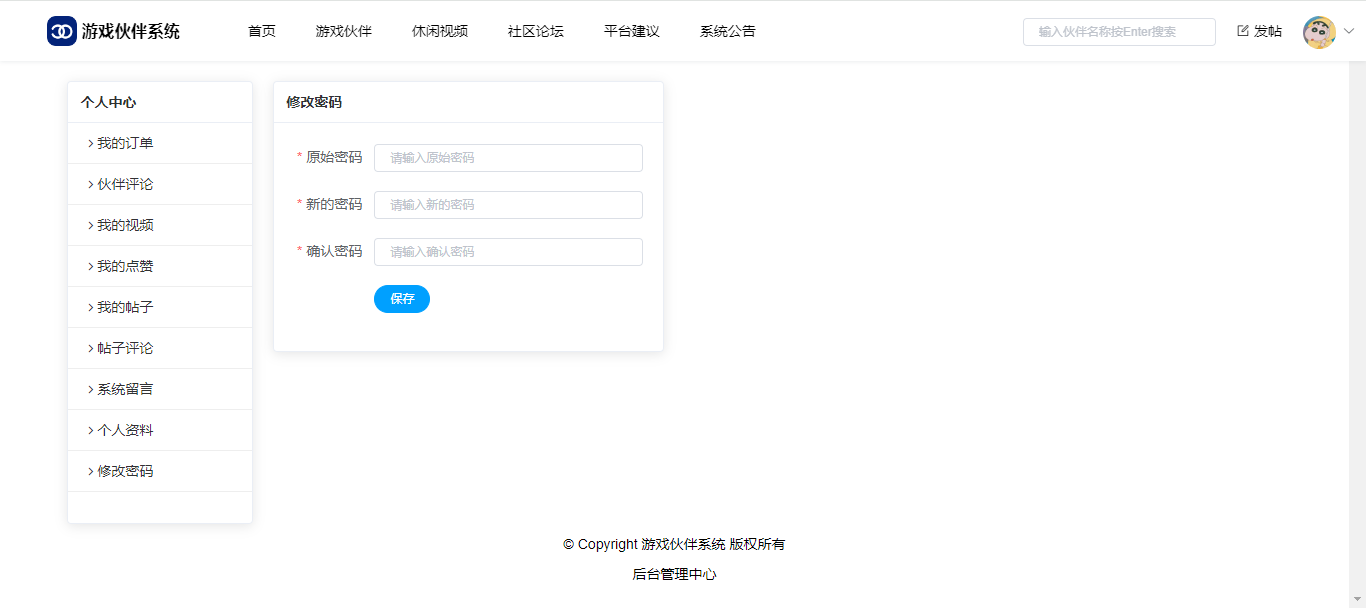Click the copyright footer text
Screen dimensions: 1366x608
click(x=674, y=544)
